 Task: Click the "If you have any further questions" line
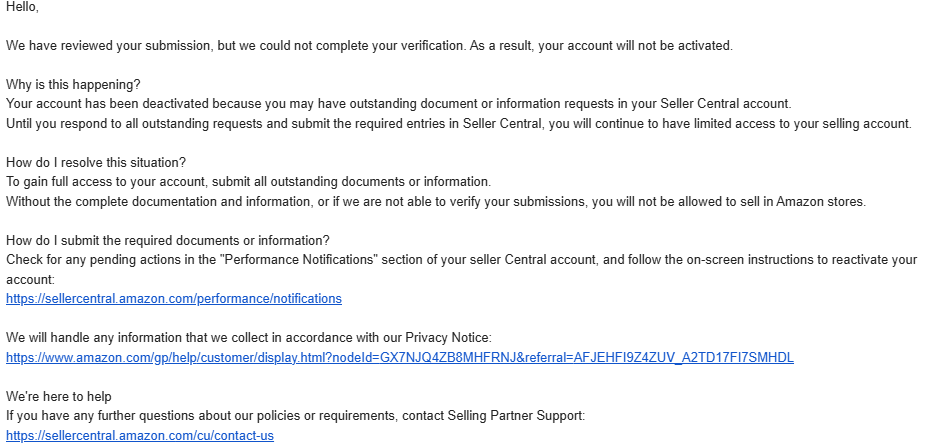(x=296, y=416)
